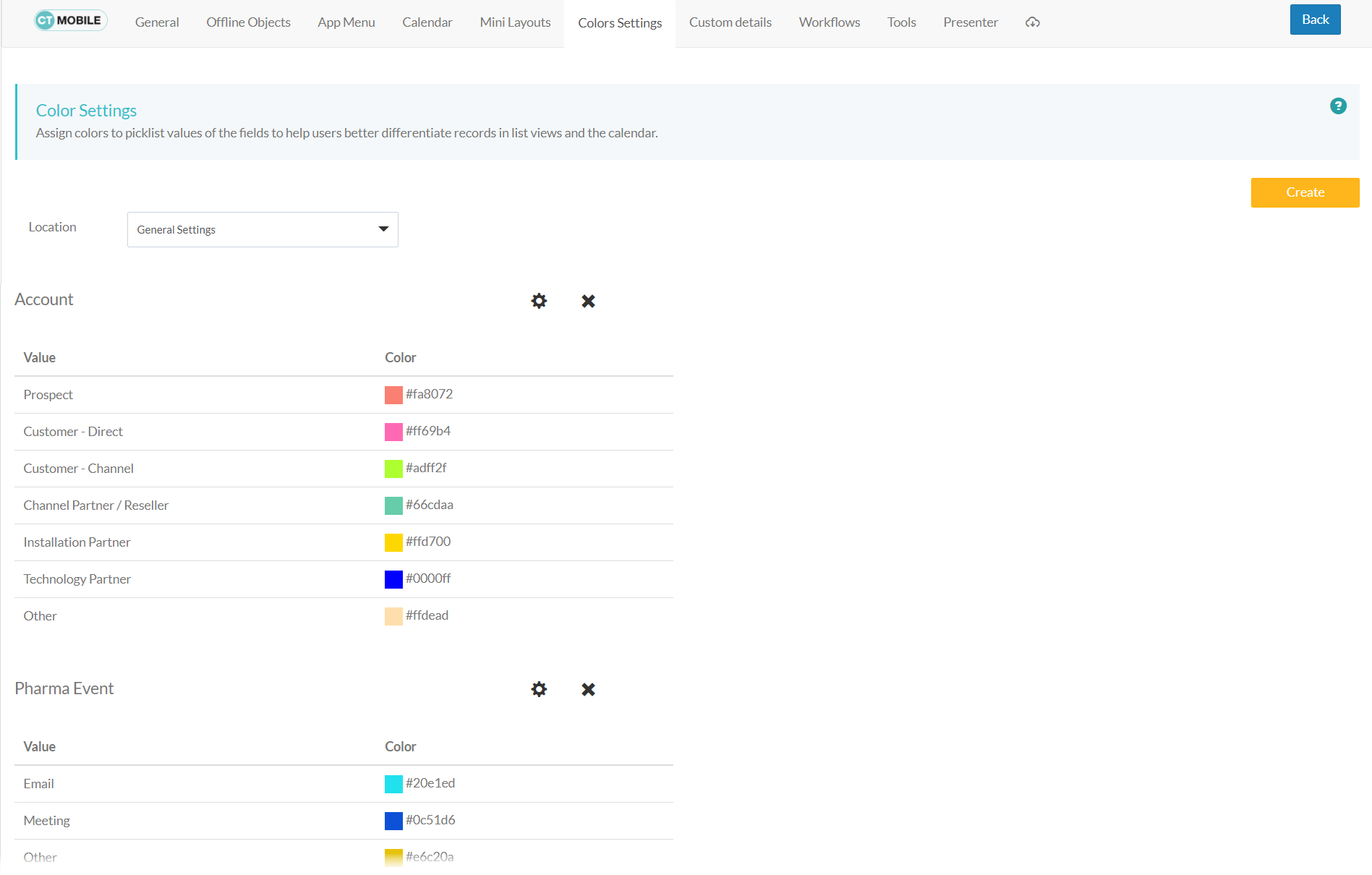
Task: Switch to the Colors Settings tab
Action: 619,22
